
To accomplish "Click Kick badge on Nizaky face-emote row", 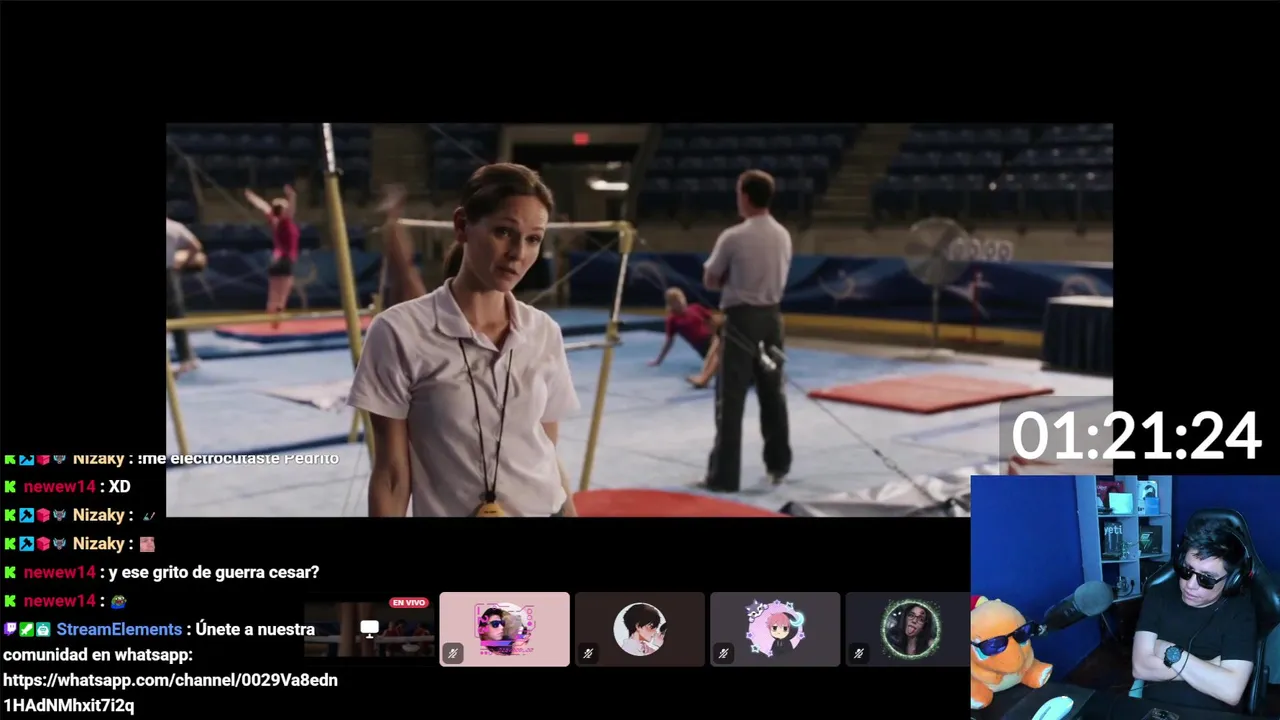I will click(10, 544).
